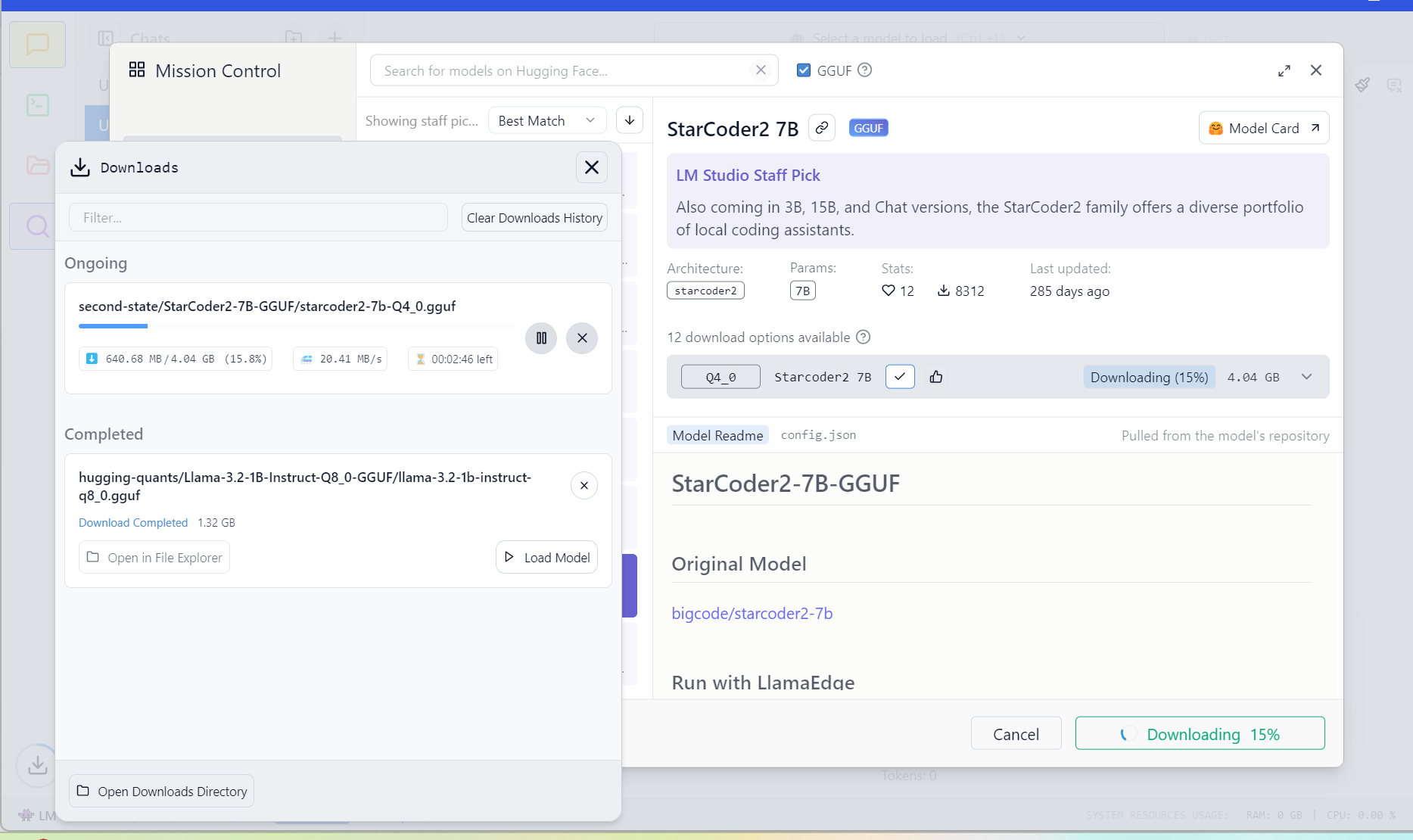1413x840 pixels.
Task: Click the Cancel button
Action: point(1016,734)
